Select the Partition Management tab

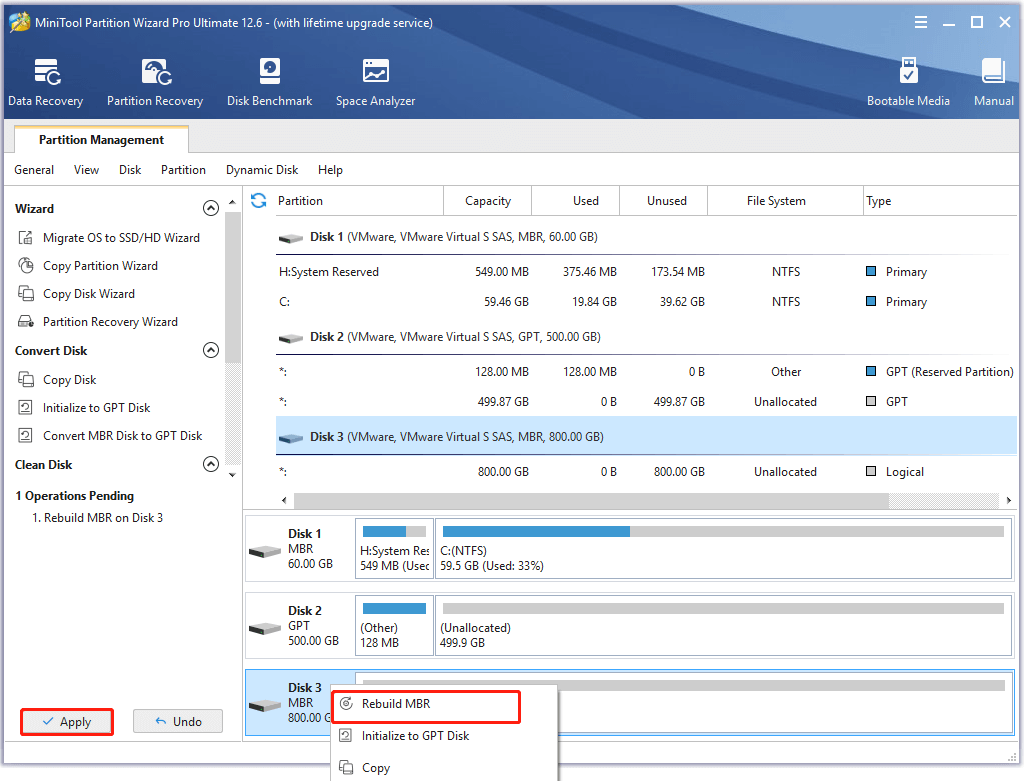tap(101, 139)
